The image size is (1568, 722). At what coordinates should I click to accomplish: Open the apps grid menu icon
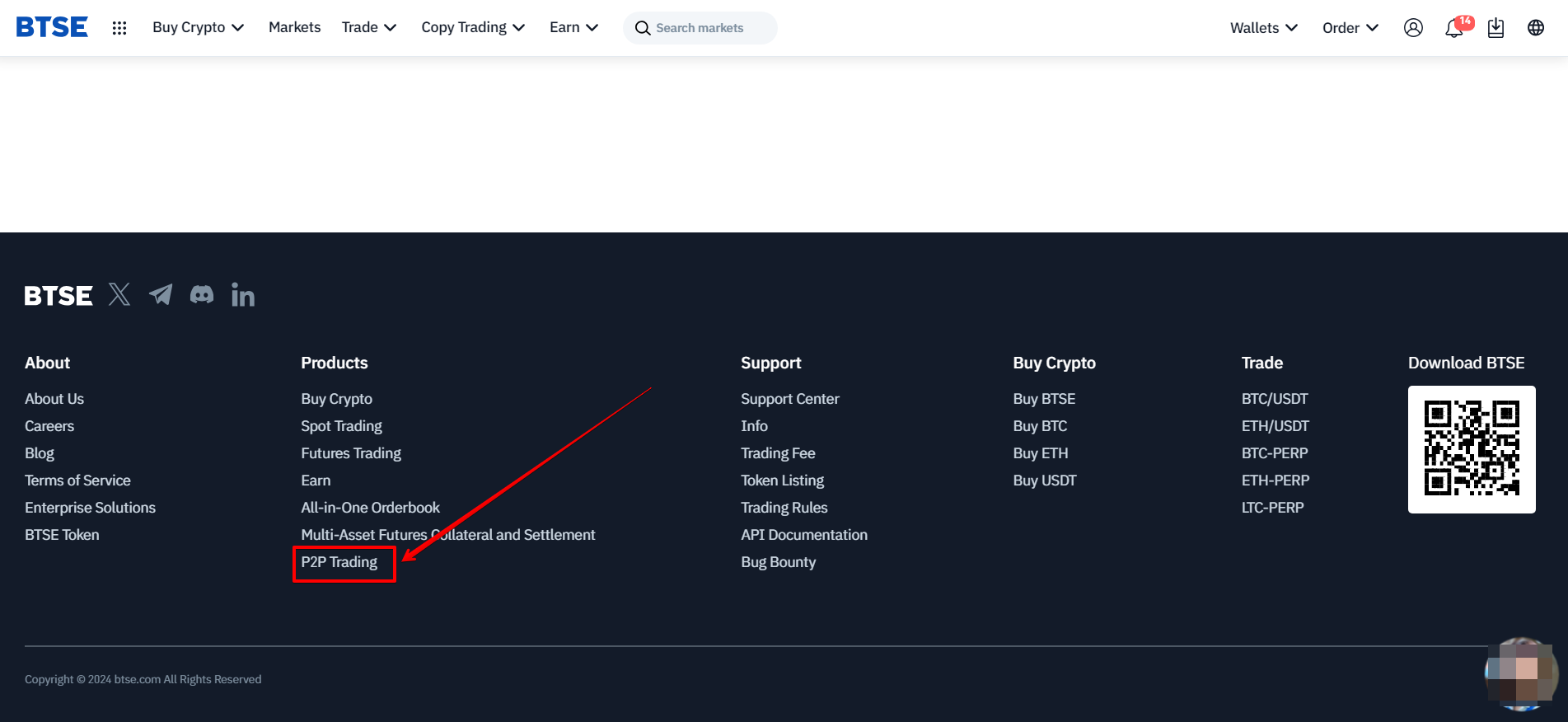click(119, 28)
